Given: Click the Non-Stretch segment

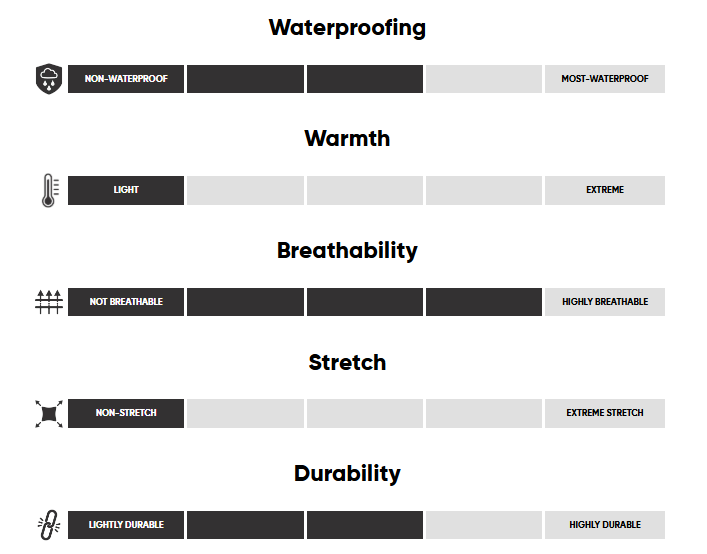Looking at the screenshot, I should pos(126,413).
